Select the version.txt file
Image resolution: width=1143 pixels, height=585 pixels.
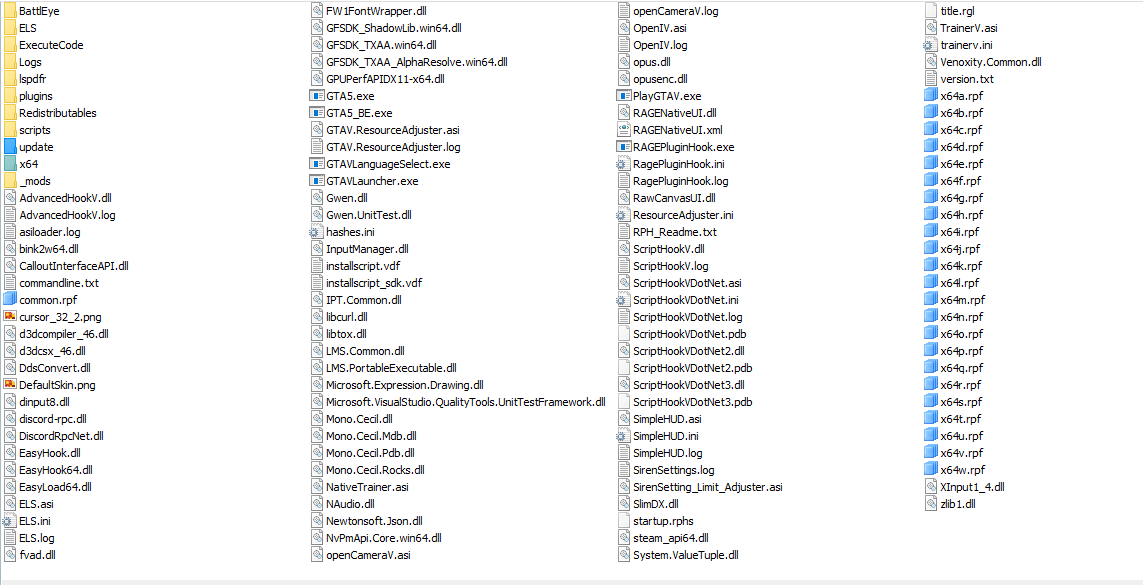[959, 79]
